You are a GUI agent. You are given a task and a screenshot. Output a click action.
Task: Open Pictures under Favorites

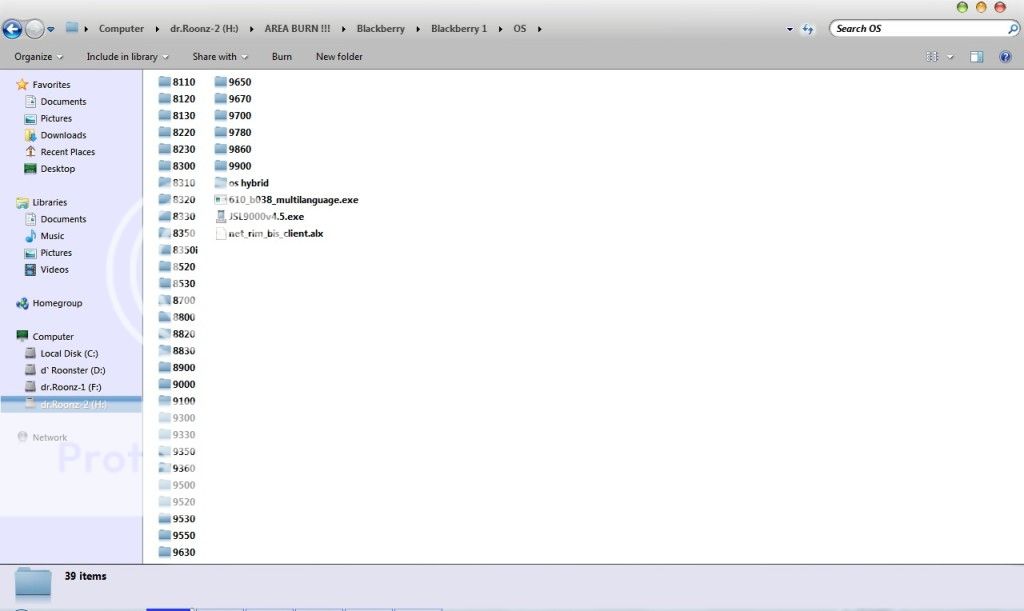(x=56, y=119)
